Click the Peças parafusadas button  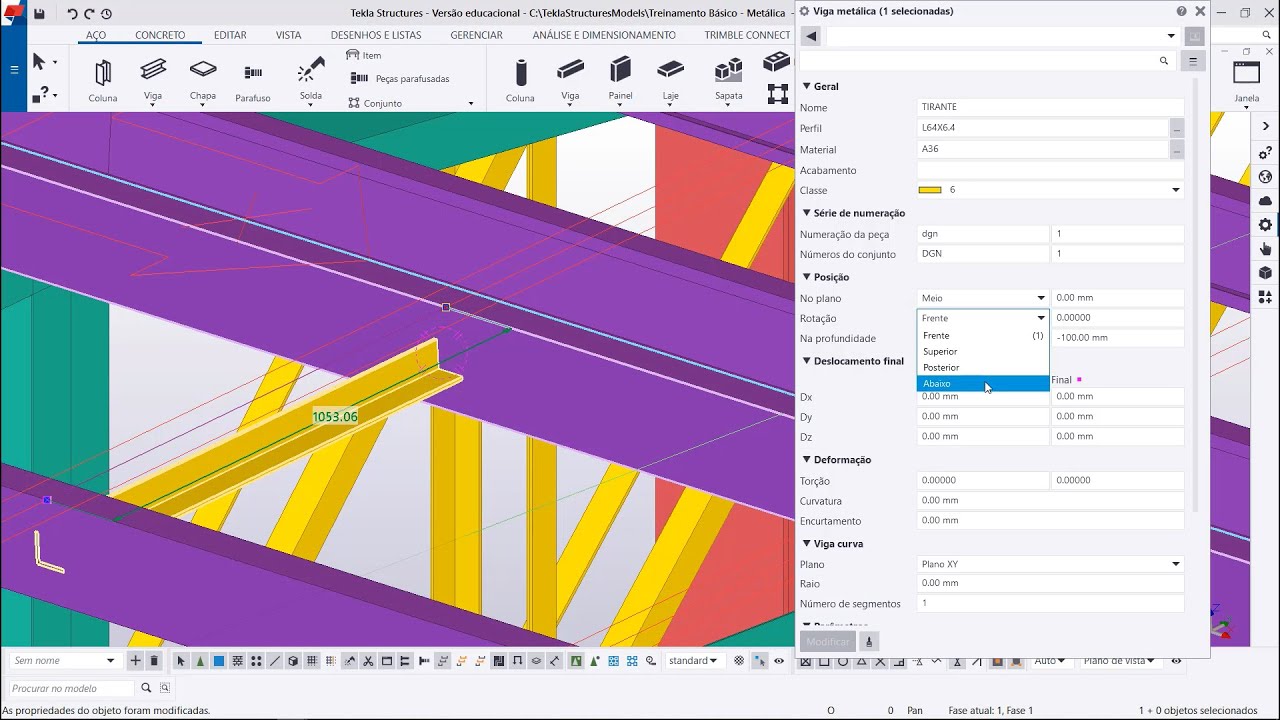(399, 79)
